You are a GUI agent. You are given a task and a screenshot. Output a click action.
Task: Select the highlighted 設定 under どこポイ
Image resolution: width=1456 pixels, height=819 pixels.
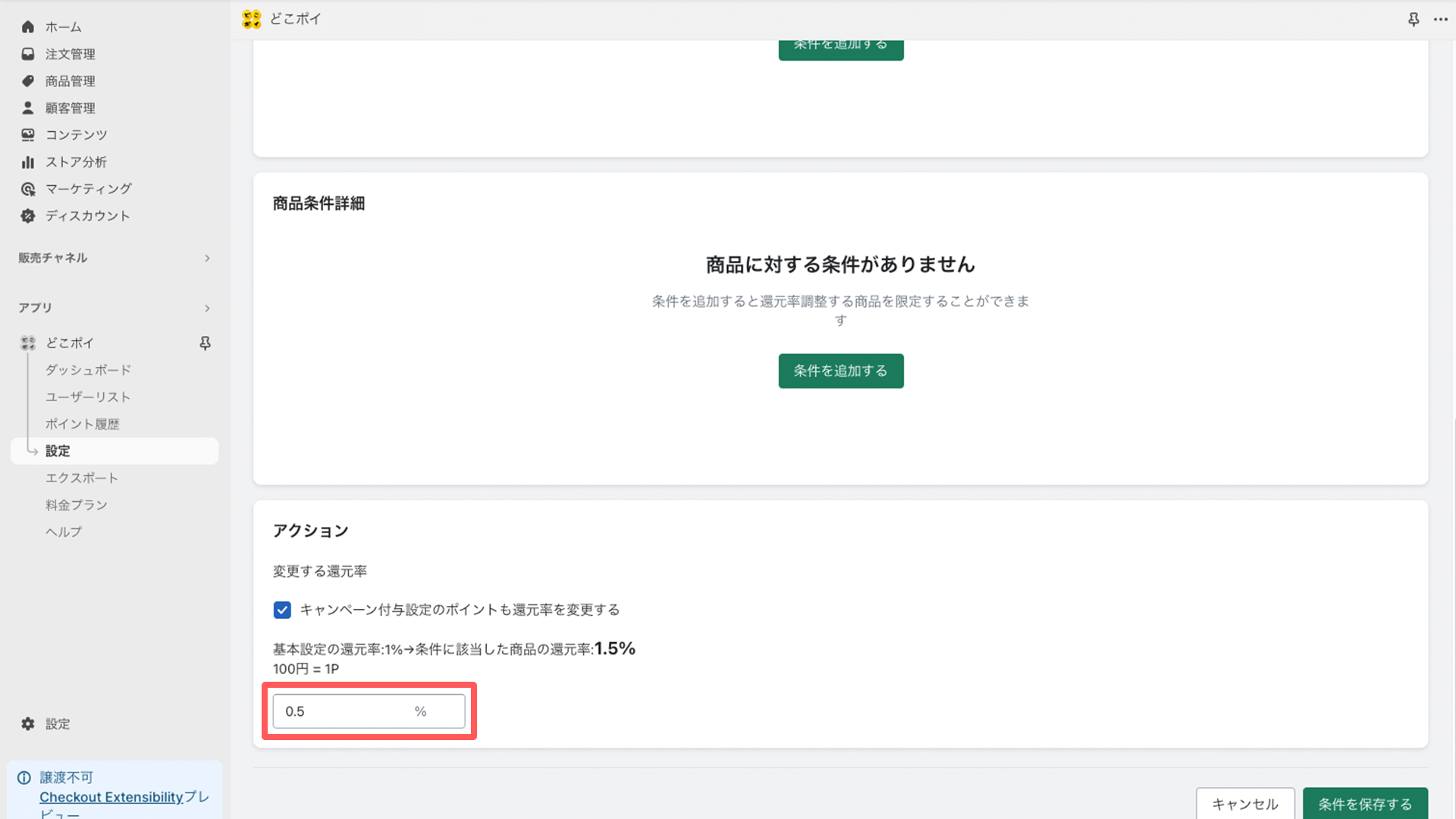pos(115,451)
